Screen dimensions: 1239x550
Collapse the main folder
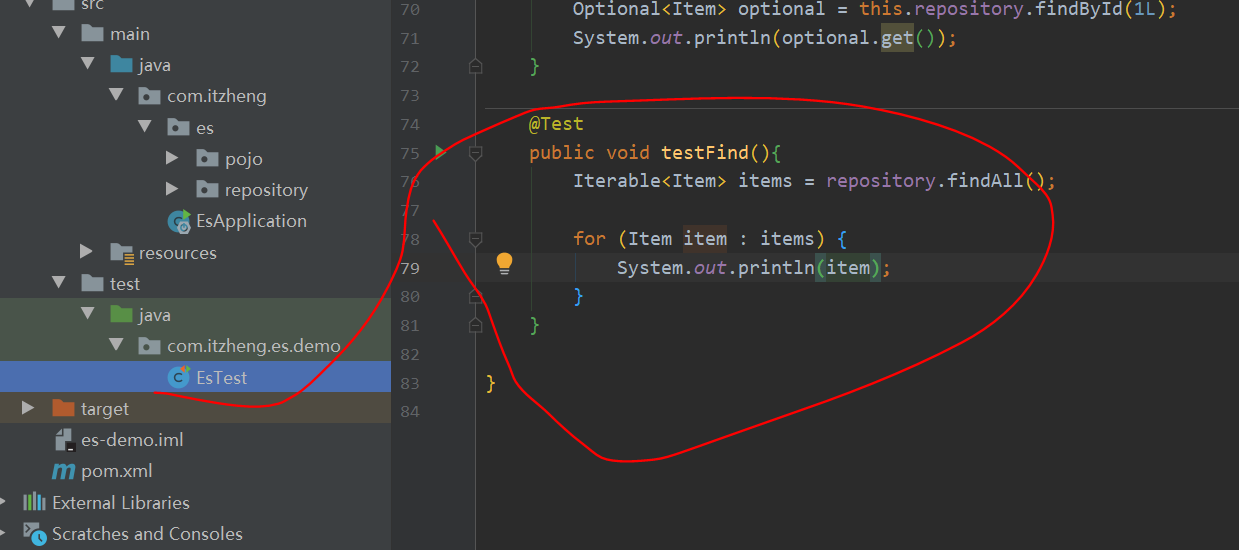click(x=58, y=33)
